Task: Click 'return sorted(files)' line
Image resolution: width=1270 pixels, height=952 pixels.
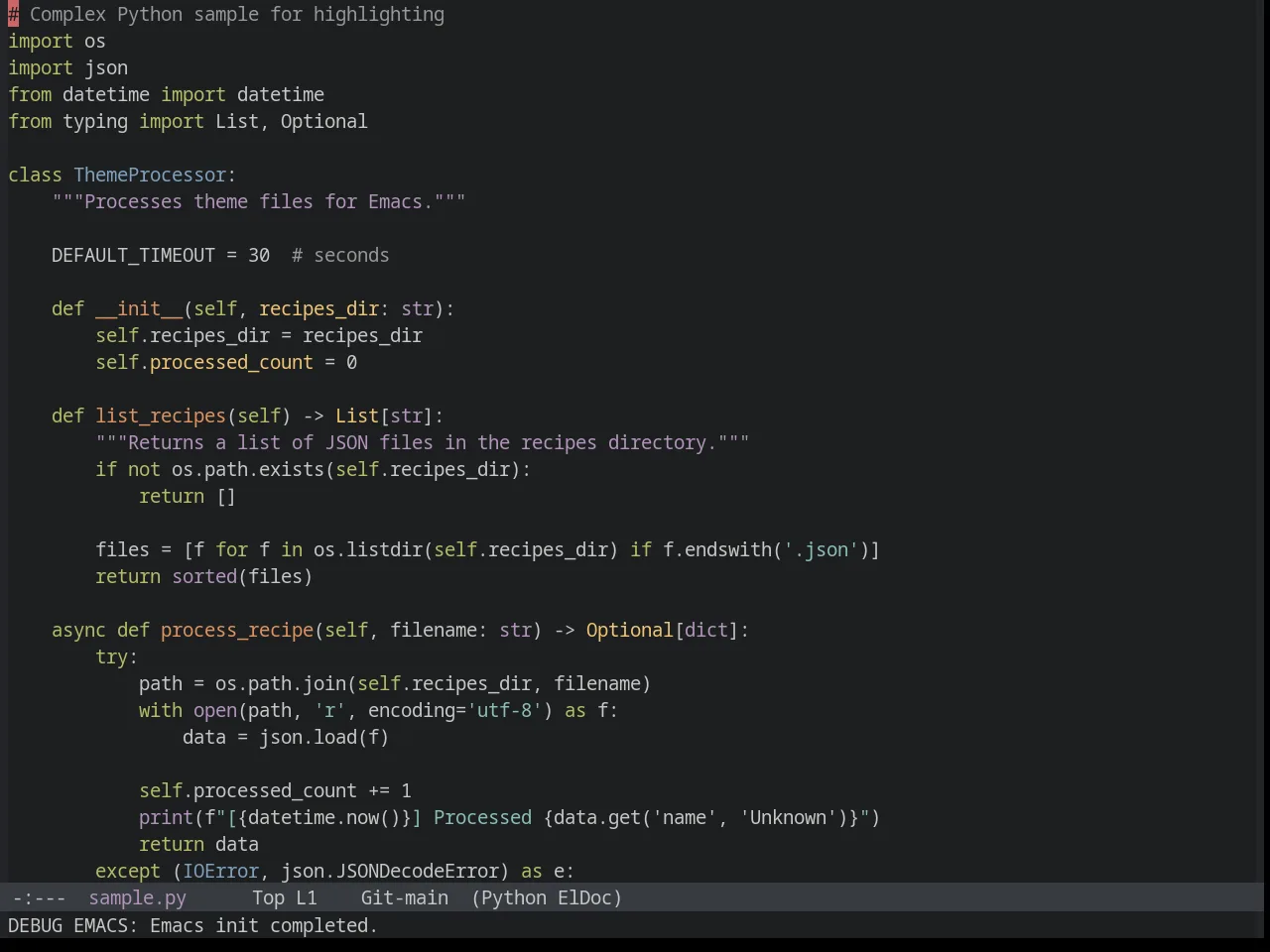Action: pyautogui.click(x=203, y=576)
